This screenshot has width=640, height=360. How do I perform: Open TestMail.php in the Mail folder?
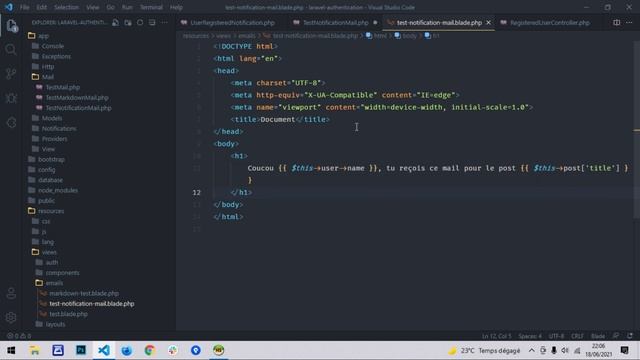point(62,87)
